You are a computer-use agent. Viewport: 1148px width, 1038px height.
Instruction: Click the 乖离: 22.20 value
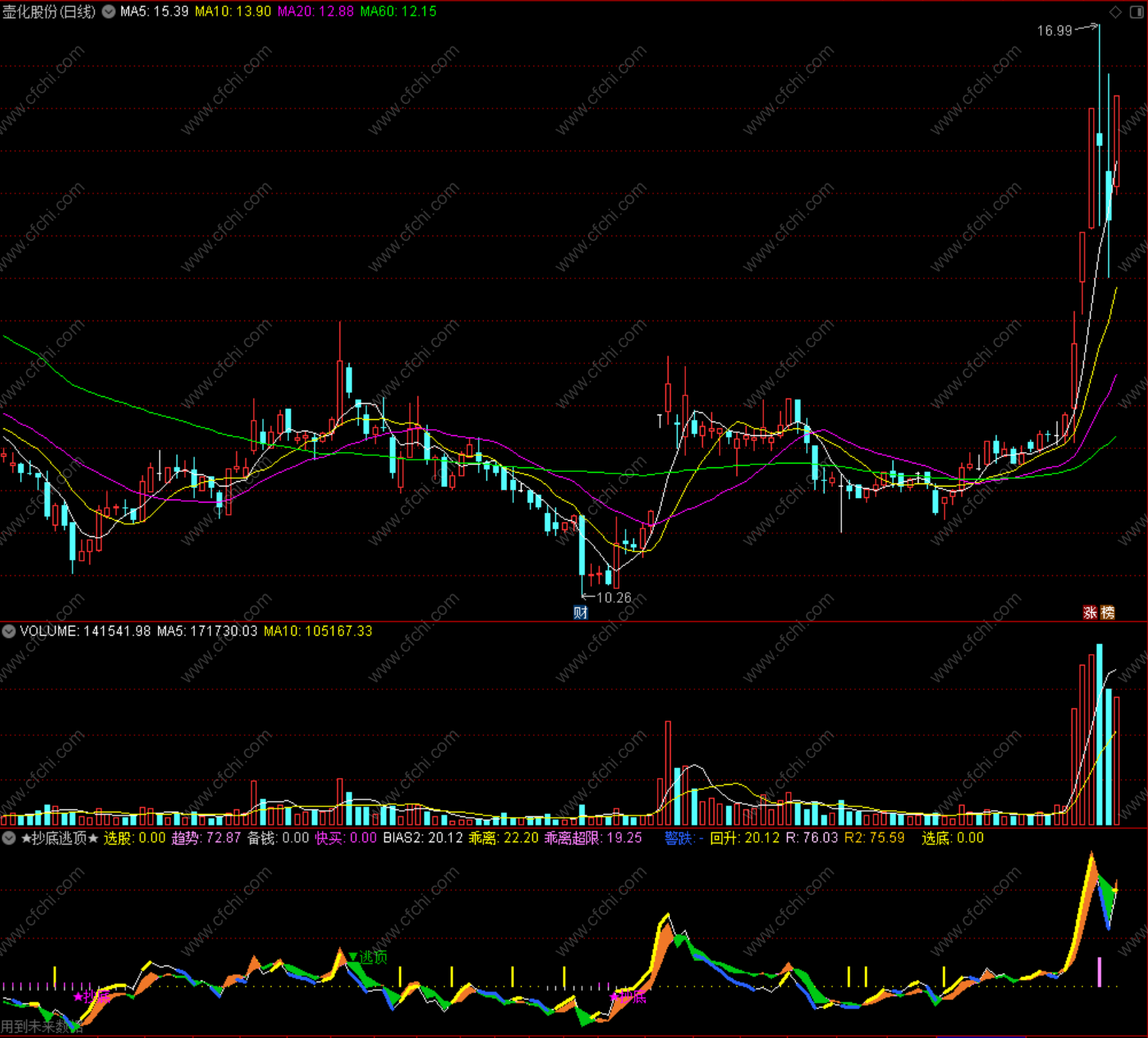tap(504, 838)
